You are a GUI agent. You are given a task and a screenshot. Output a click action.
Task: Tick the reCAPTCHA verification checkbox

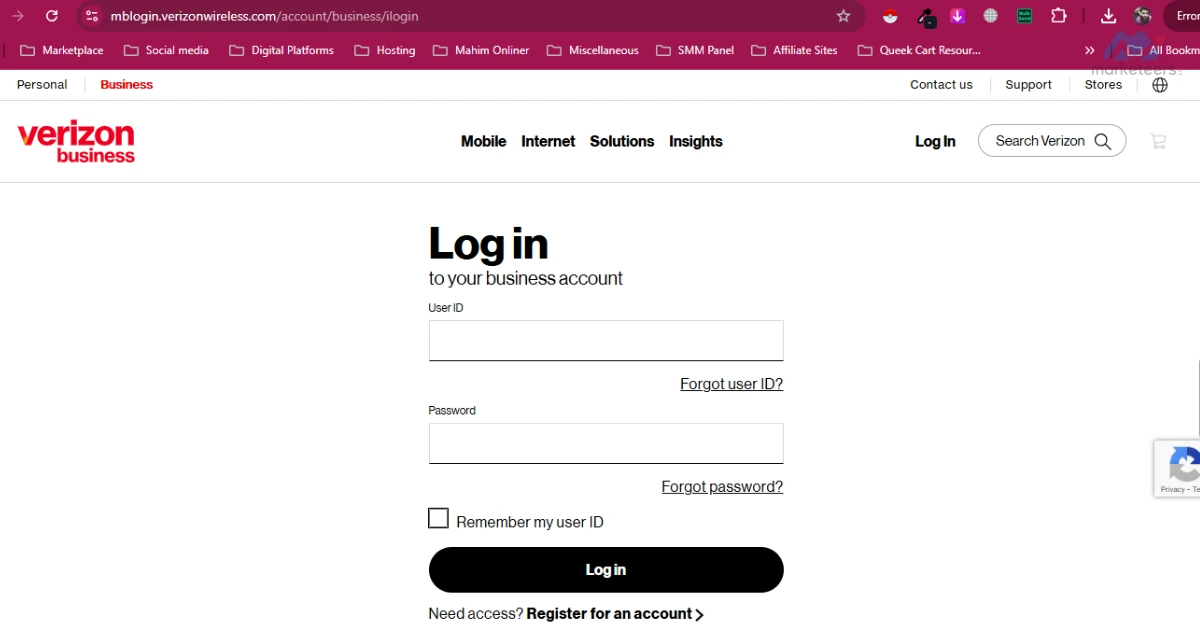coord(1186,468)
